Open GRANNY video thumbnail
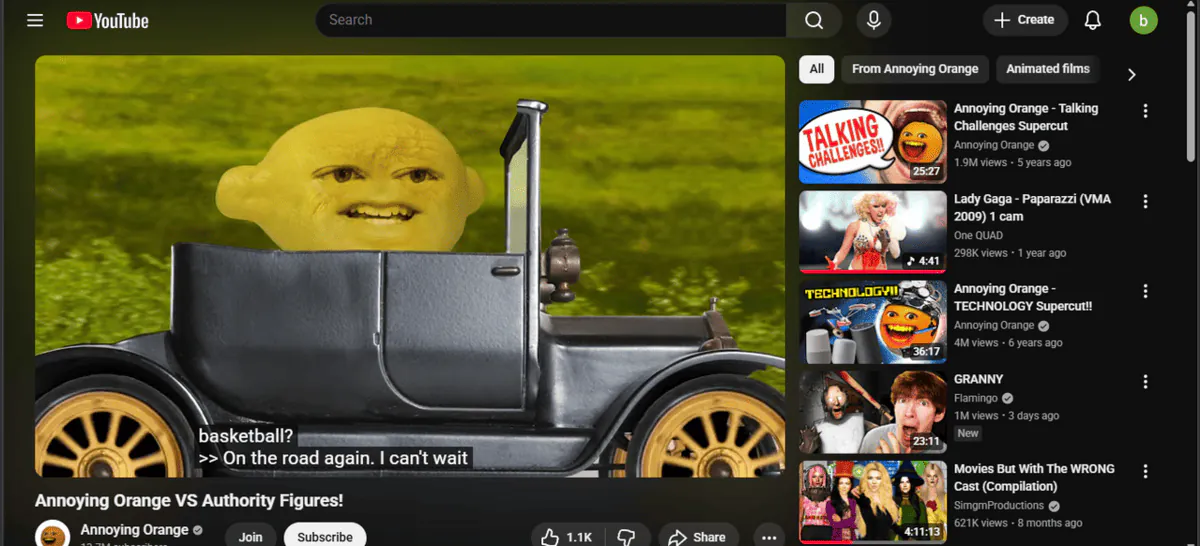The width and height of the screenshot is (1200, 546). pos(873,412)
